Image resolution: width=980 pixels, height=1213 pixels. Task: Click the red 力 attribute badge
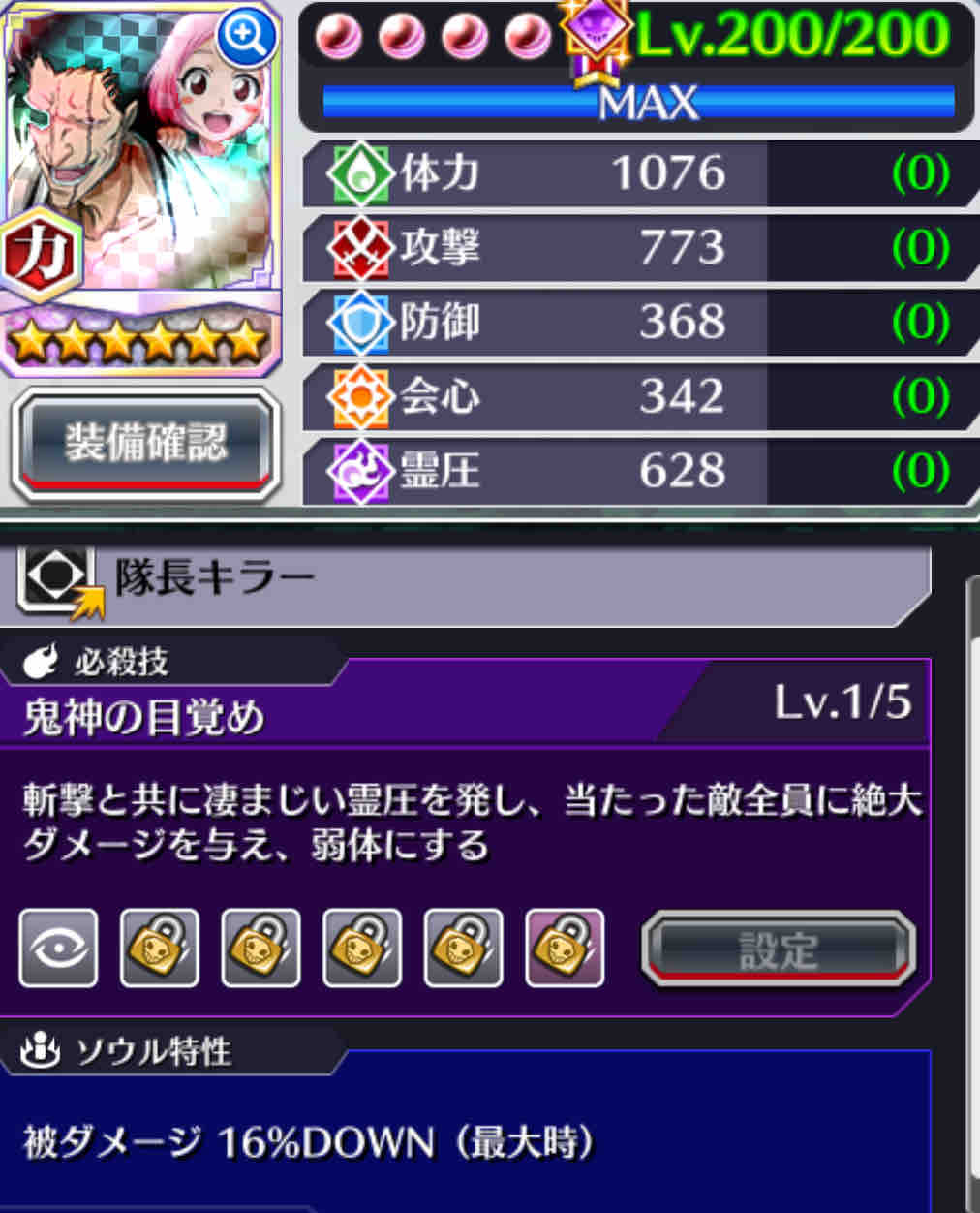point(40,254)
